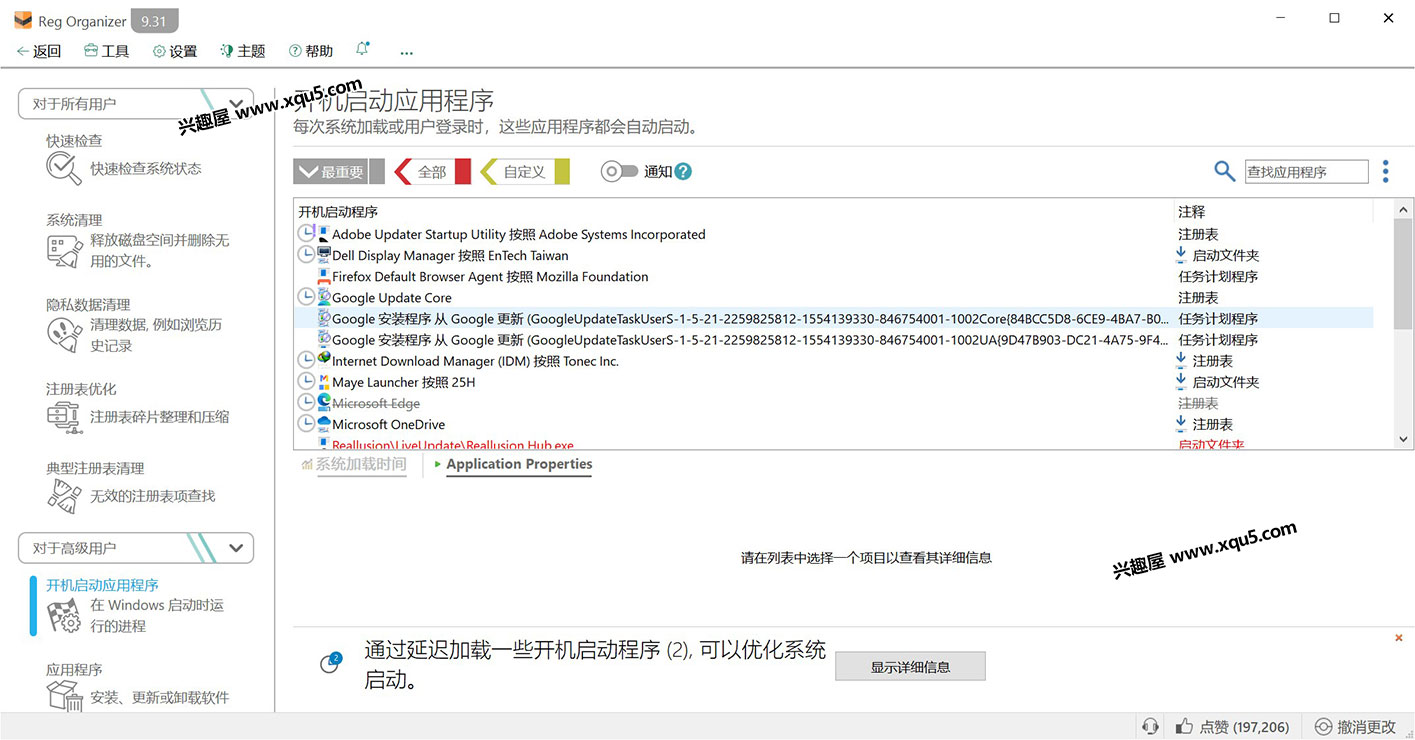
Task: Click the 撤消更改 button text
Action: click(x=1366, y=727)
